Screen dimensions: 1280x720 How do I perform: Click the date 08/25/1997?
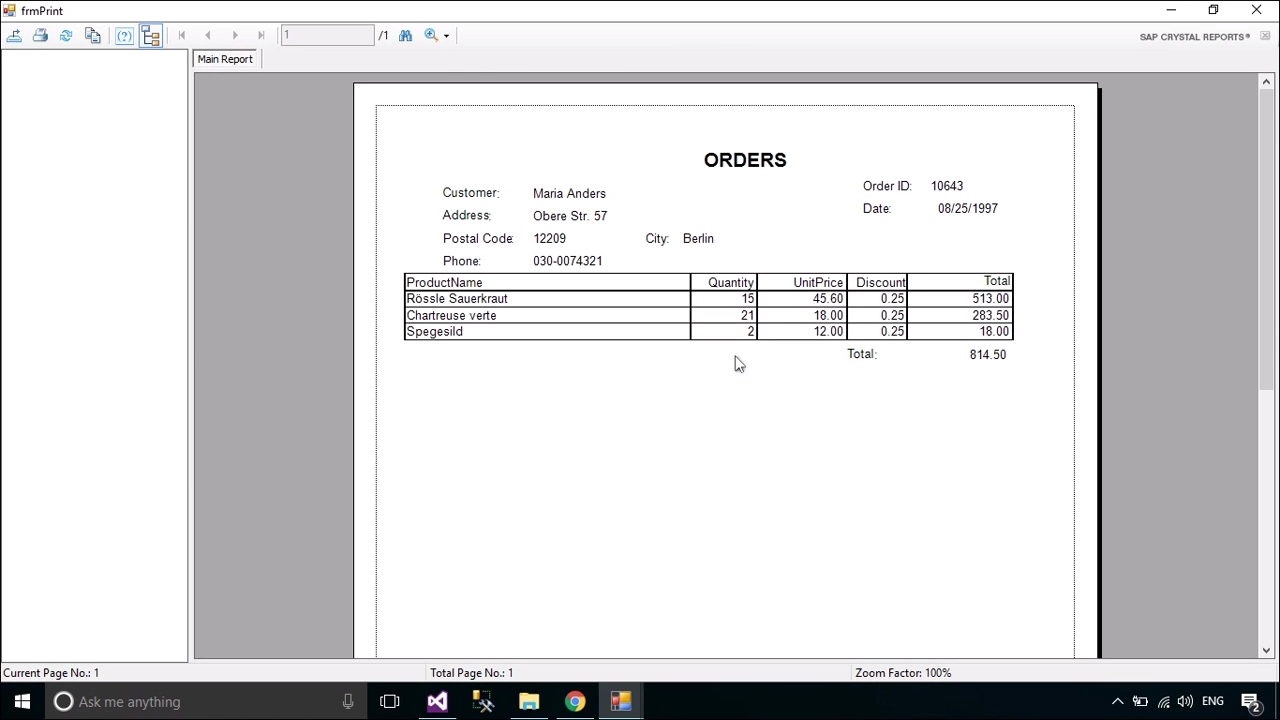(968, 209)
